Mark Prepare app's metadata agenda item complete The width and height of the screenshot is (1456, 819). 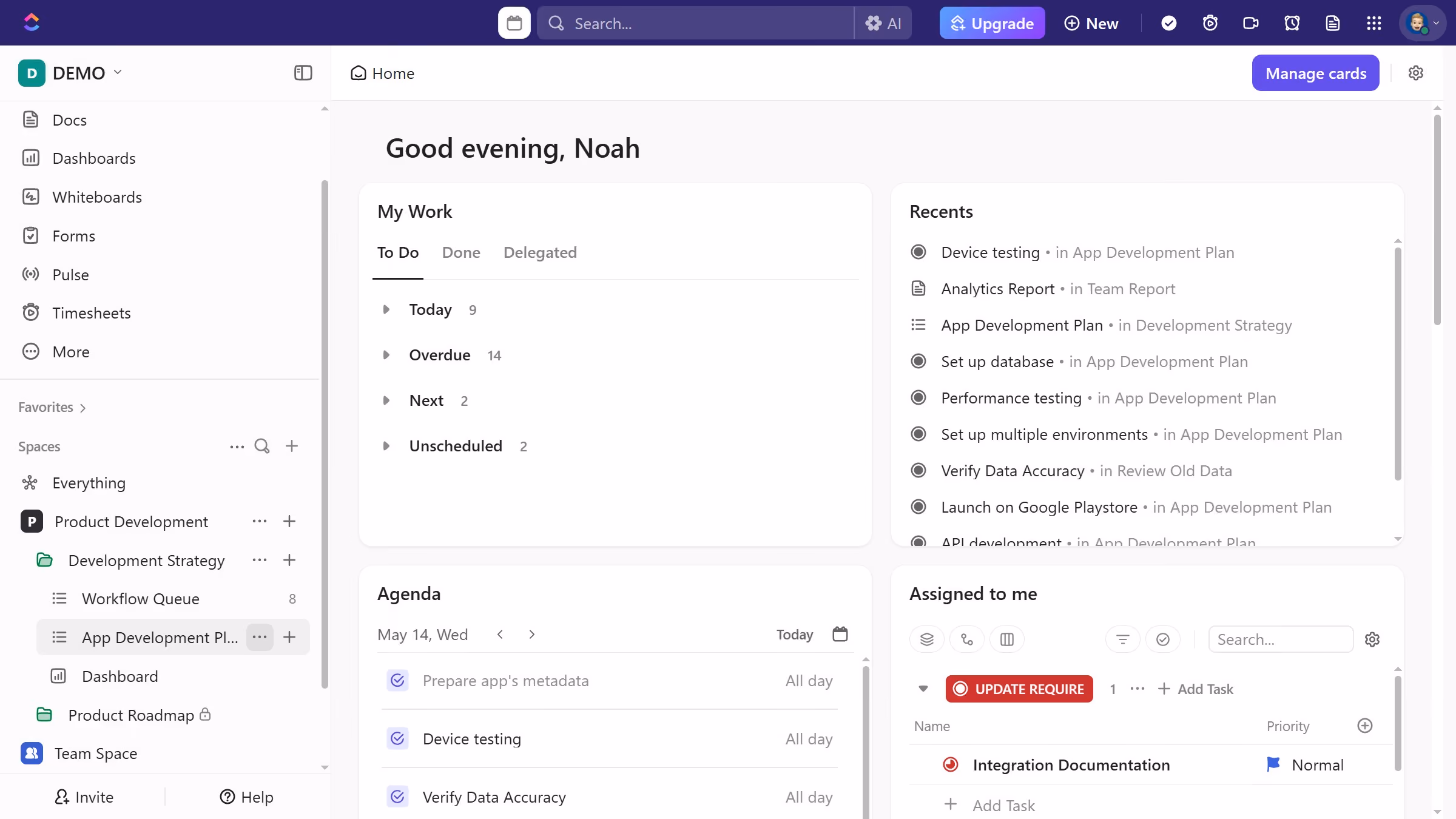[397, 680]
